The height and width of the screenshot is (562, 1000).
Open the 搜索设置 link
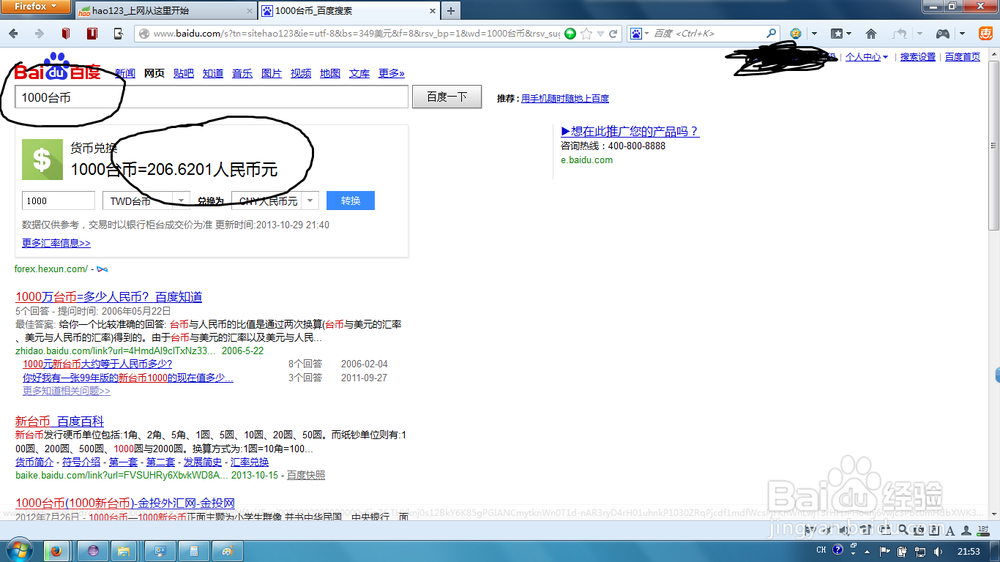point(918,57)
